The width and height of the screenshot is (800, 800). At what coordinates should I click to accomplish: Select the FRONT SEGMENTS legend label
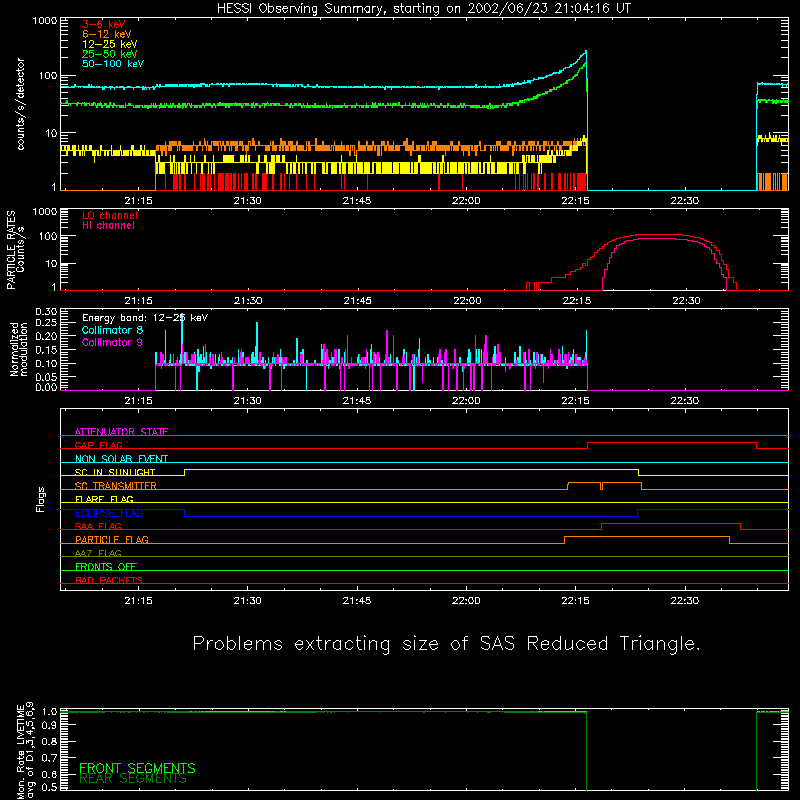tap(137, 768)
